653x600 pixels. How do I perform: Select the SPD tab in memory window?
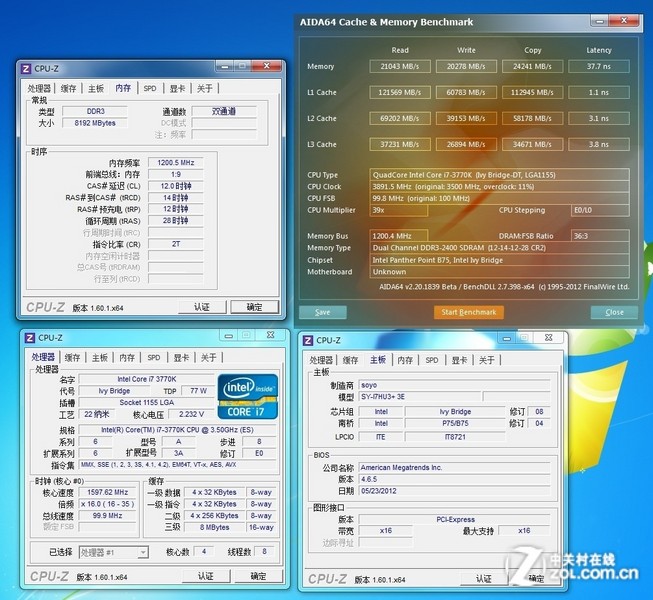(x=150, y=88)
